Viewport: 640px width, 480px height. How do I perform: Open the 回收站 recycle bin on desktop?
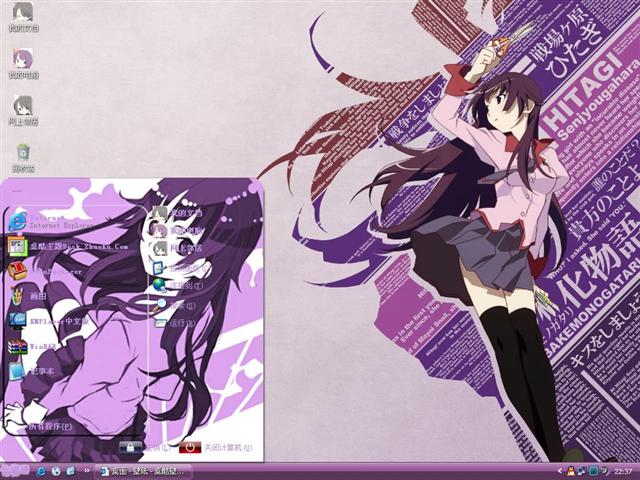pos(23,157)
